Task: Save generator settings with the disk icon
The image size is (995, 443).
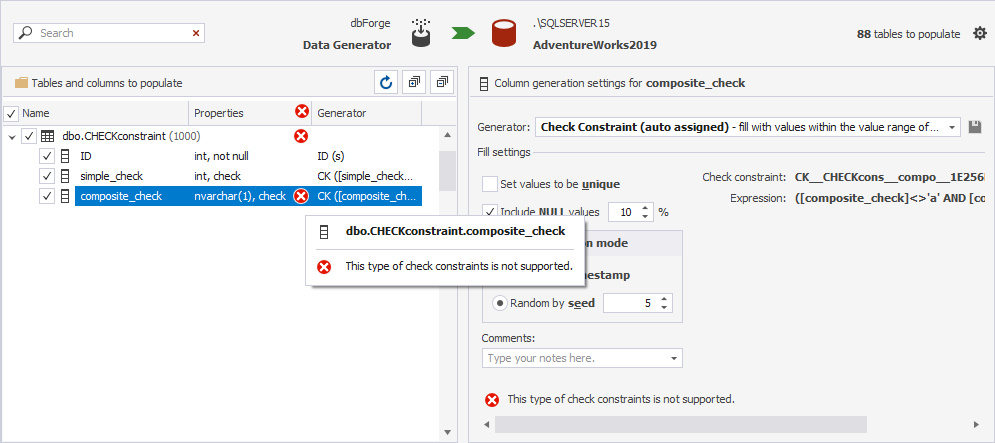Action: (x=975, y=128)
